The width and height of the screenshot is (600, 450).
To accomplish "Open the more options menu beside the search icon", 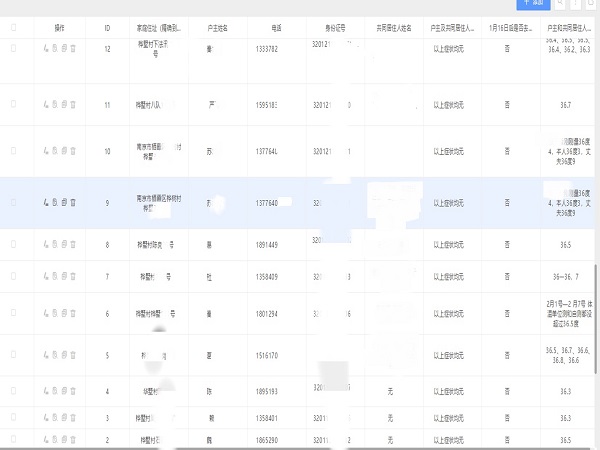I will pyautogui.click(x=575, y=4).
